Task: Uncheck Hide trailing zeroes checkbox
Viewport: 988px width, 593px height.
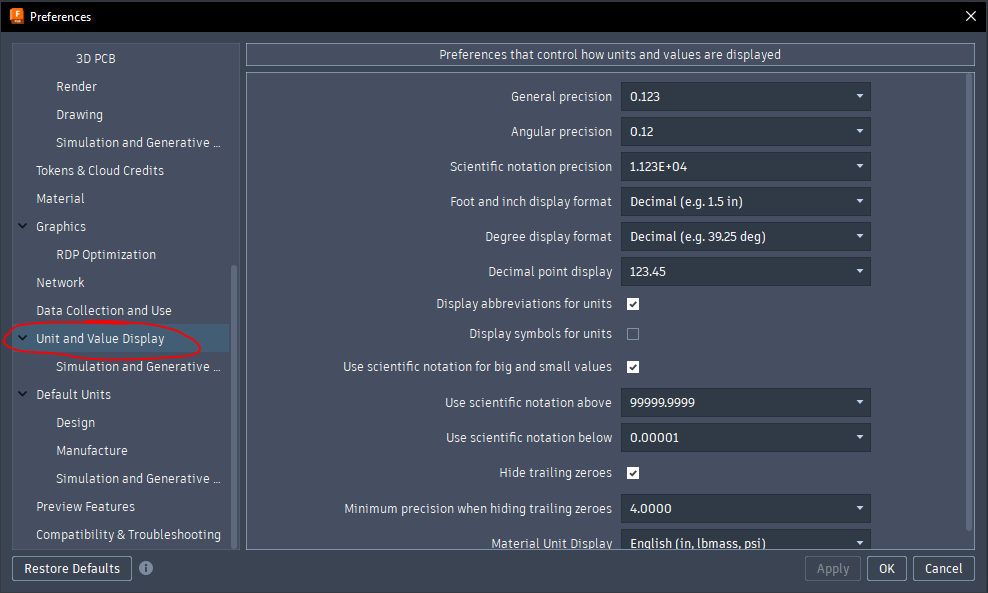Action: [633, 473]
